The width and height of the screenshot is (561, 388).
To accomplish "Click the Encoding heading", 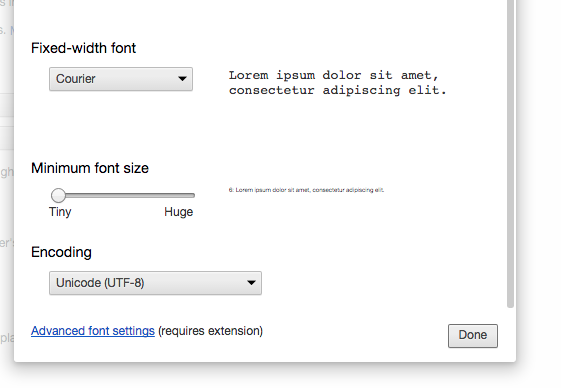I will click(x=61, y=252).
